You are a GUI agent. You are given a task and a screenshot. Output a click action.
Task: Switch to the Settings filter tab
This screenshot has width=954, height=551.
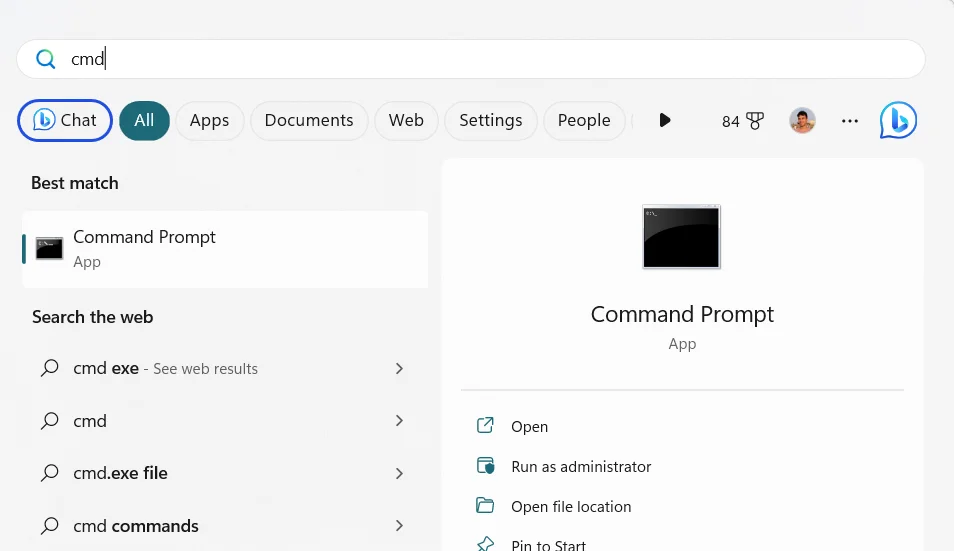pyautogui.click(x=490, y=121)
